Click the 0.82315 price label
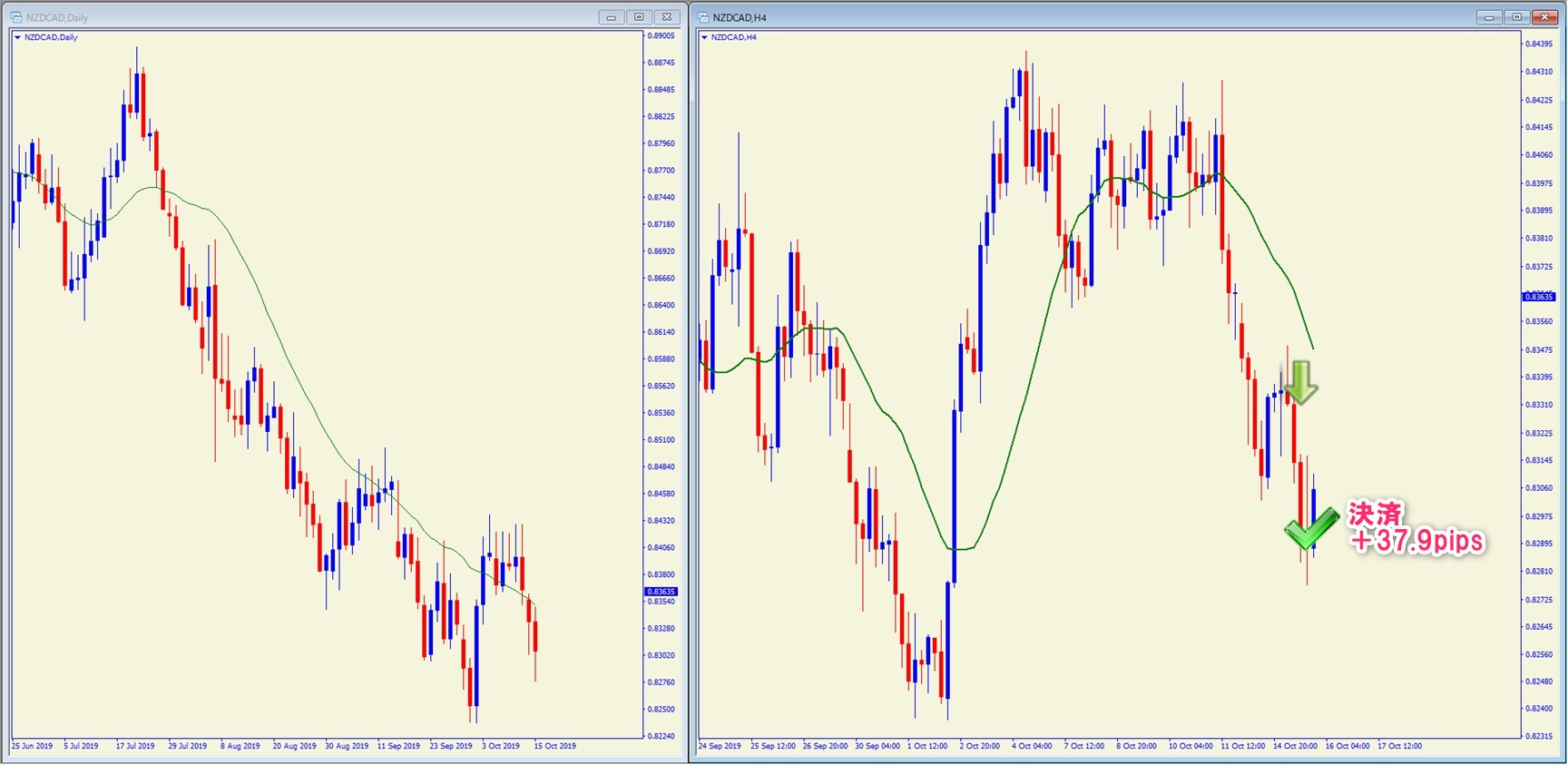This screenshot has height=765, width=1568. tap(1539, 736)
